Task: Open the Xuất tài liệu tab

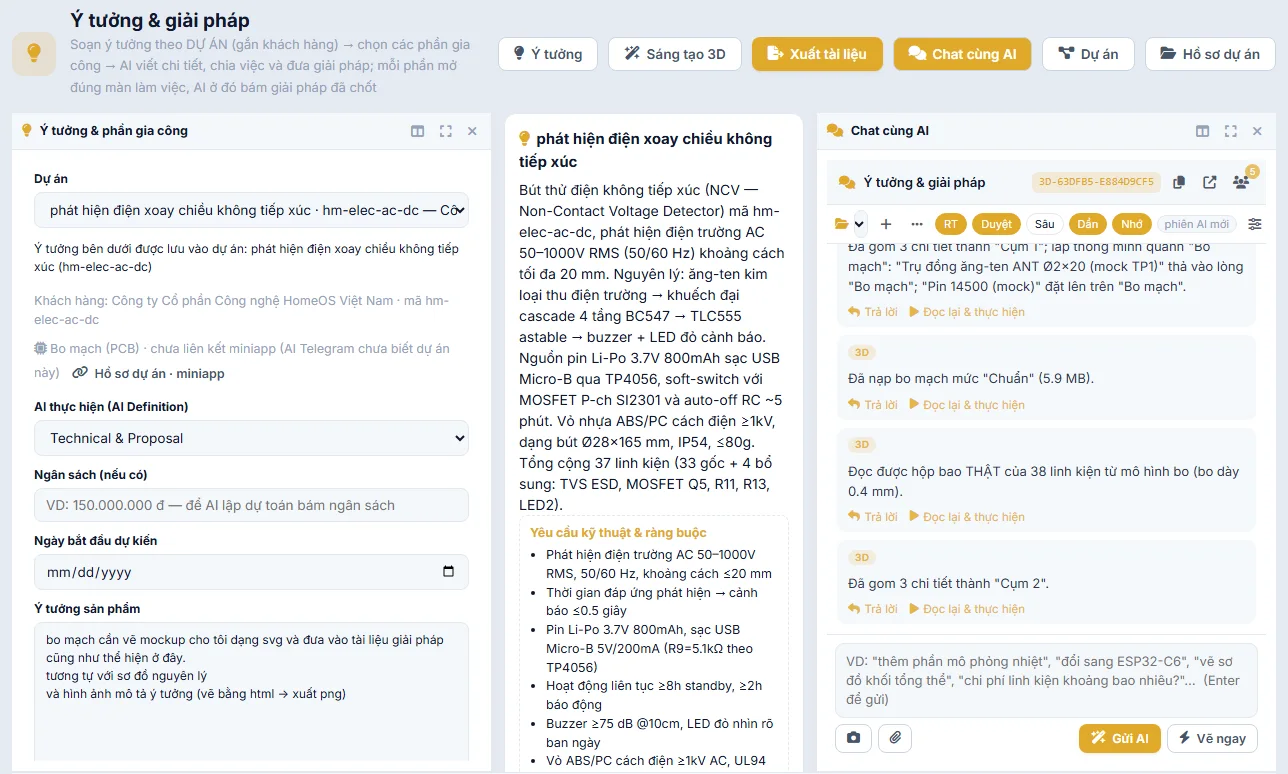Action: (817, 54)
